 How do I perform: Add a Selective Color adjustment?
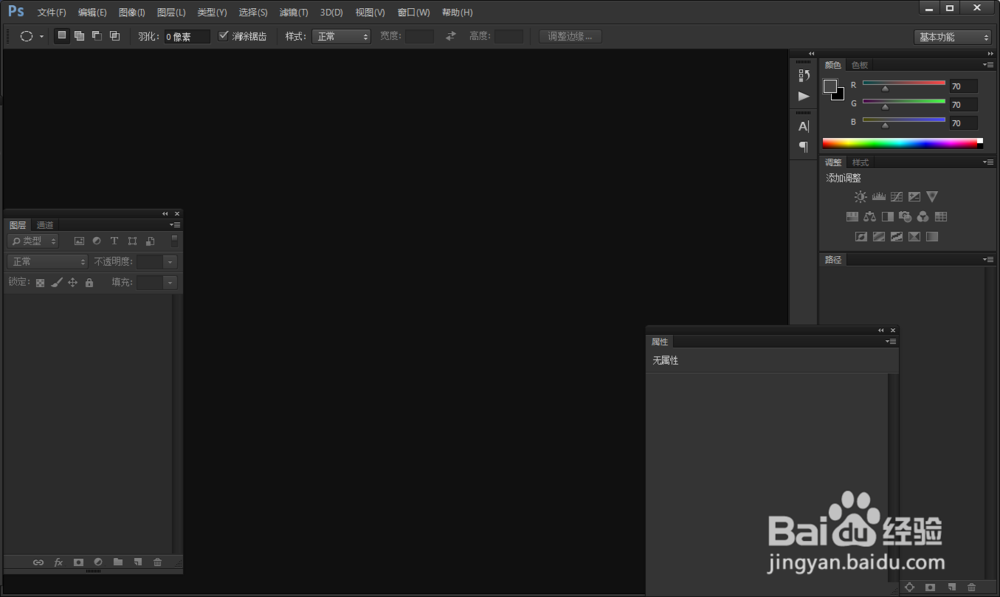coord(915,237)
